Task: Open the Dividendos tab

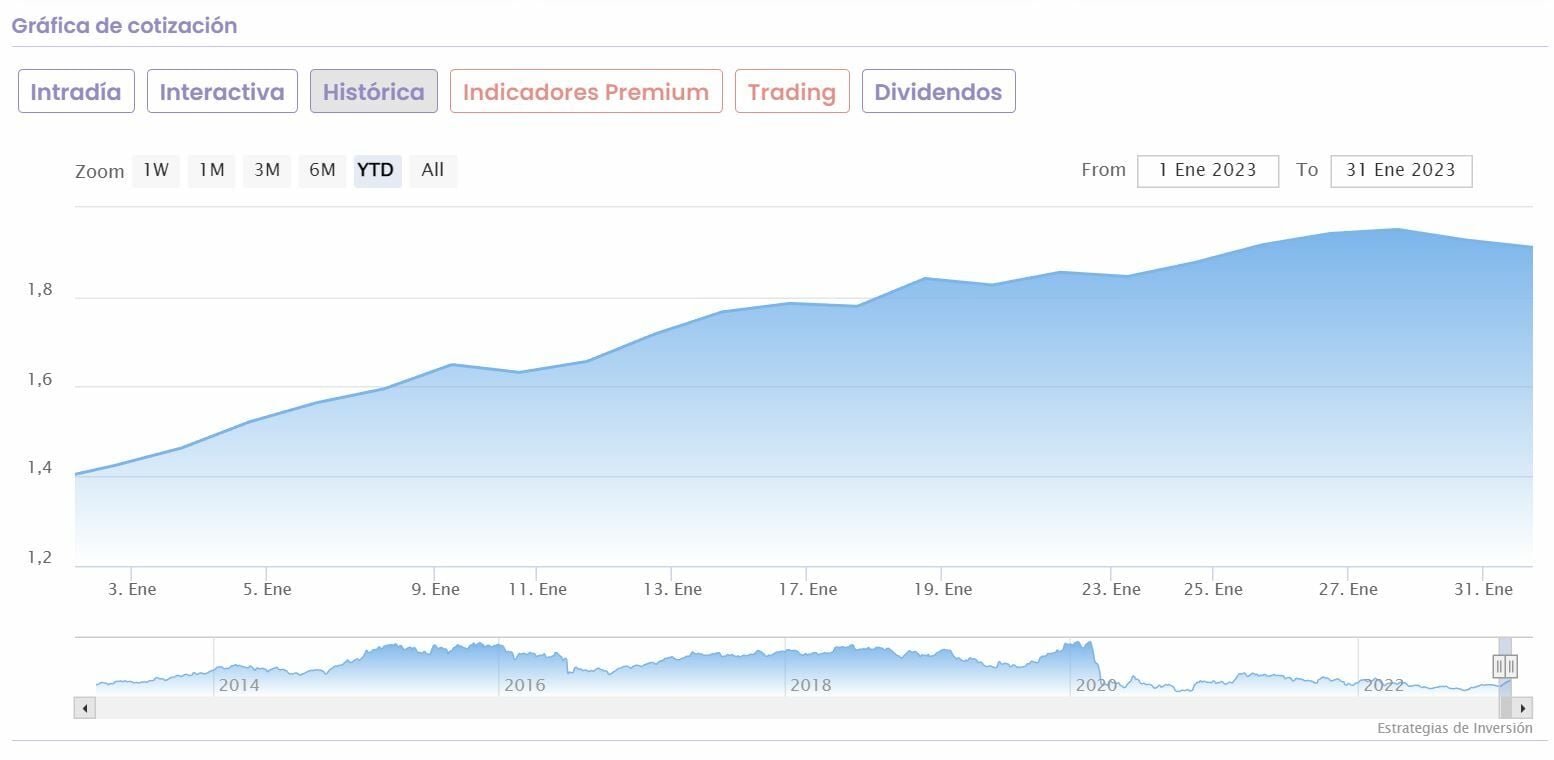Action: coord(938,92)
